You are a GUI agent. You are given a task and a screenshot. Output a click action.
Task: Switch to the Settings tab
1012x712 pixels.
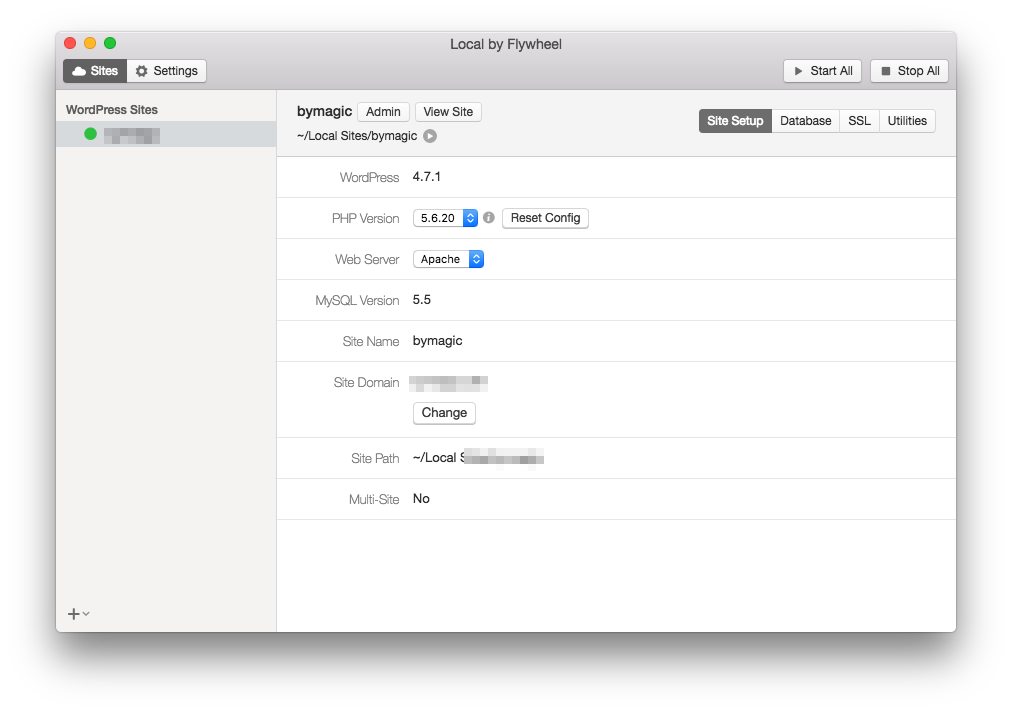pos(167,71)
